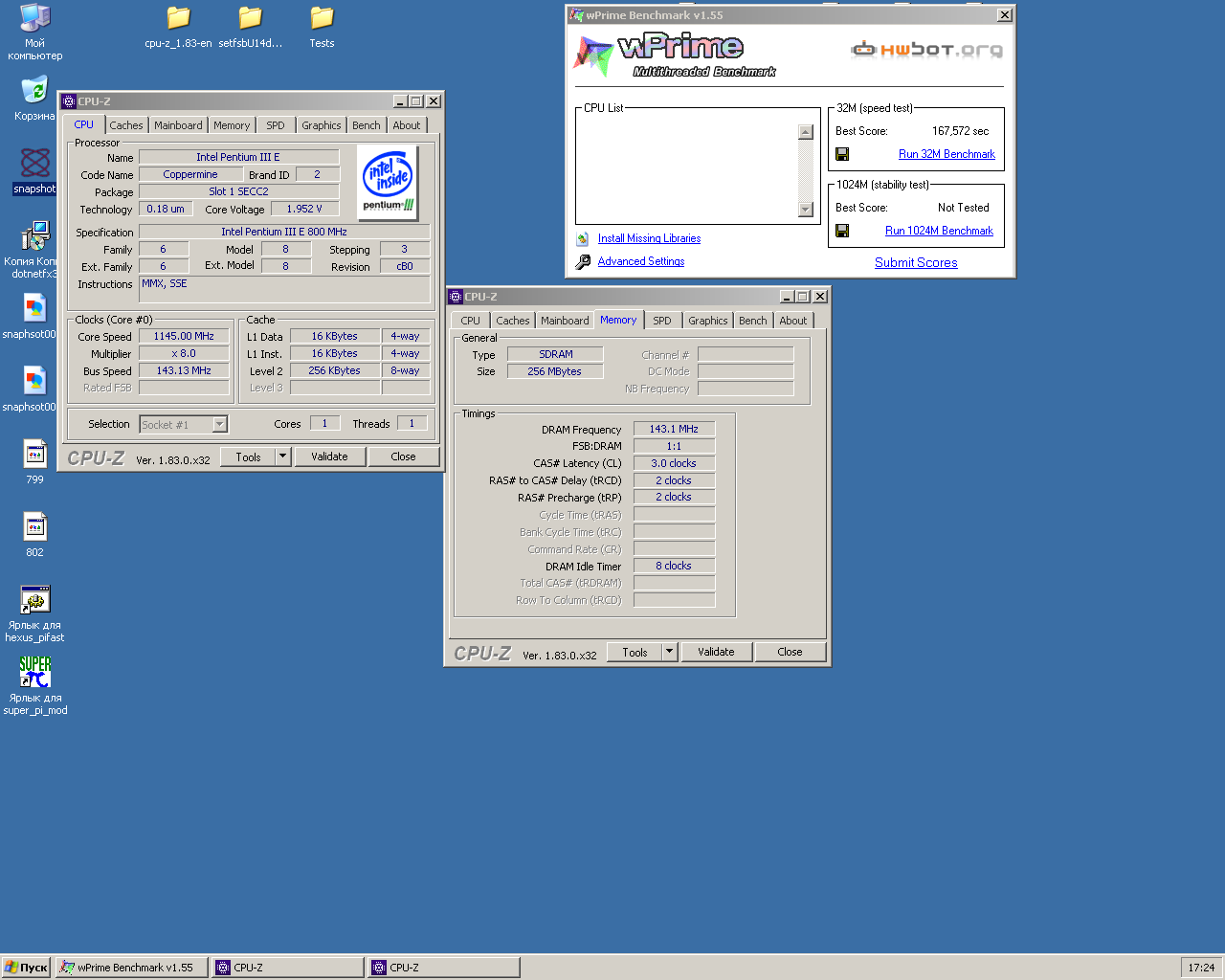
Task: Click Close button in CPU window
Action: (x=403, y=457)
